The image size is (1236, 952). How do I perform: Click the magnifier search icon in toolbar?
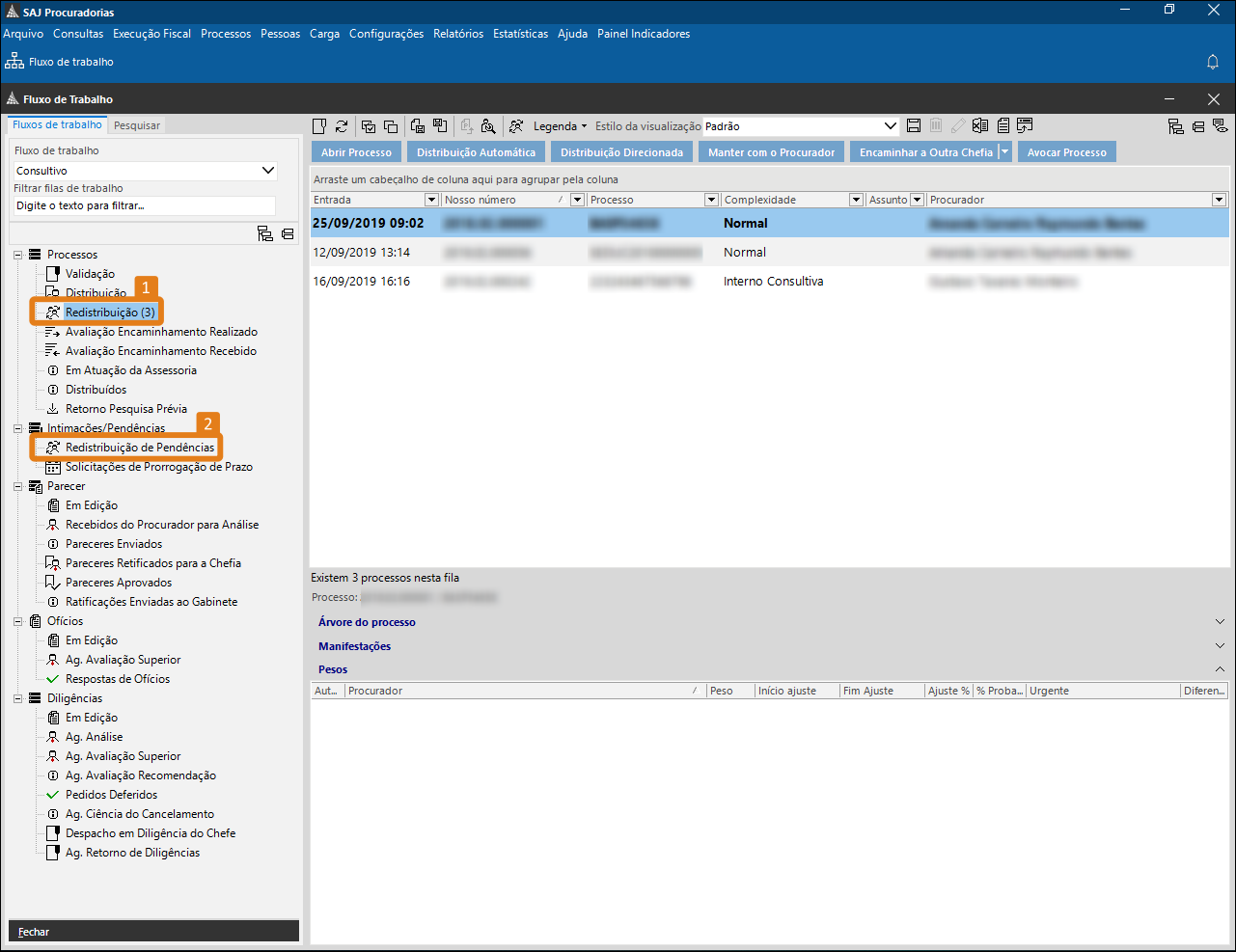(488, 126)
